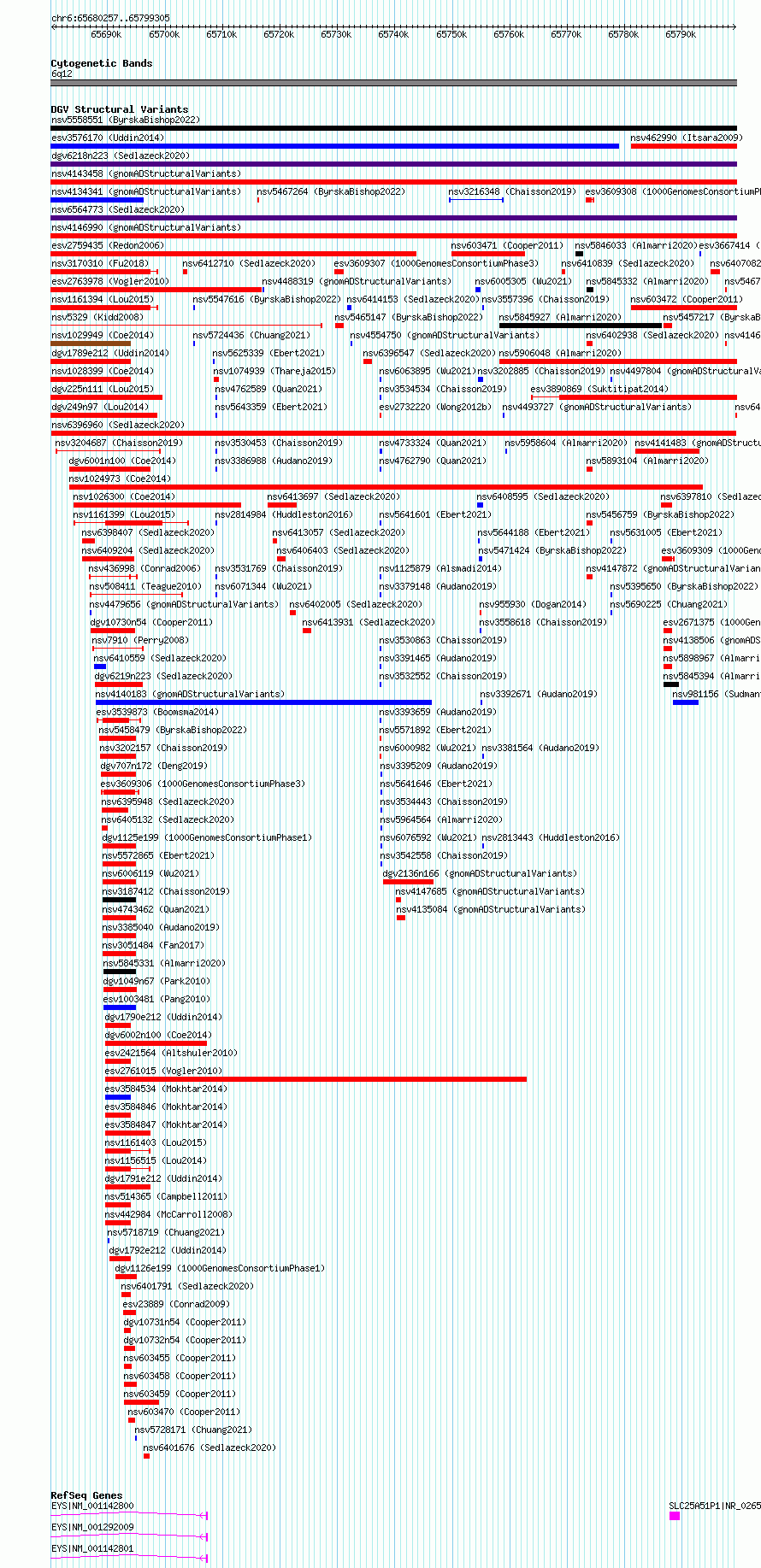Open the nsv3051484 (Fan2017) label
Viewport: 761px width, 1568px height.
point(154,945)
